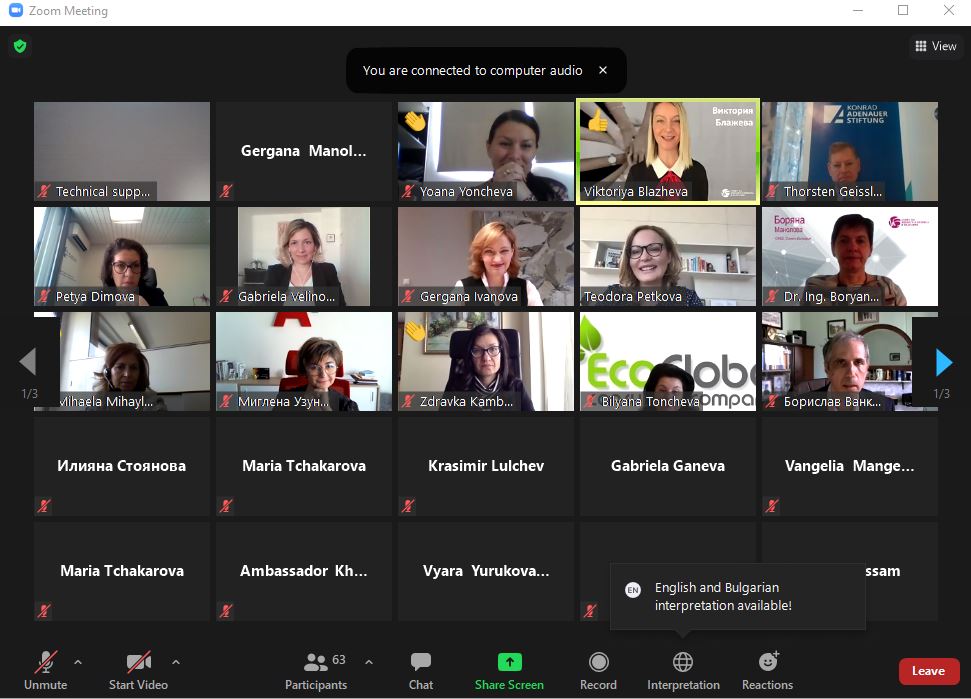Dismiss the computer audio notification
The width and height of the screenshot is (971, 699).
pyautogui.click(x=603, y=70)
